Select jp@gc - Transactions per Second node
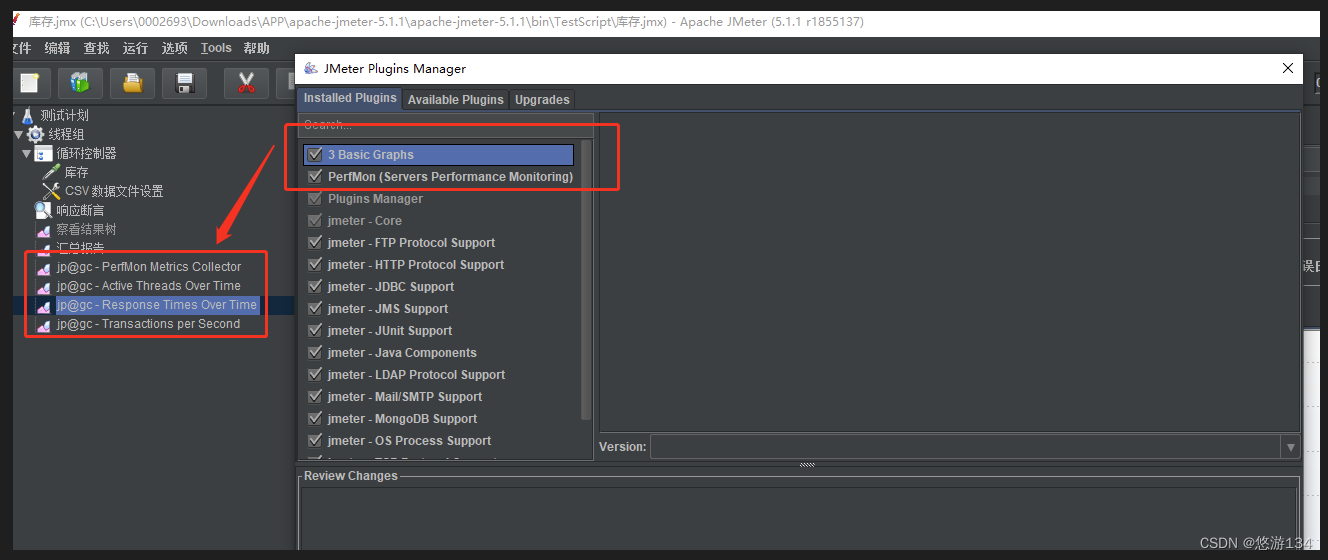This screenshot has height=560, width=1328. tap(148, 324)
